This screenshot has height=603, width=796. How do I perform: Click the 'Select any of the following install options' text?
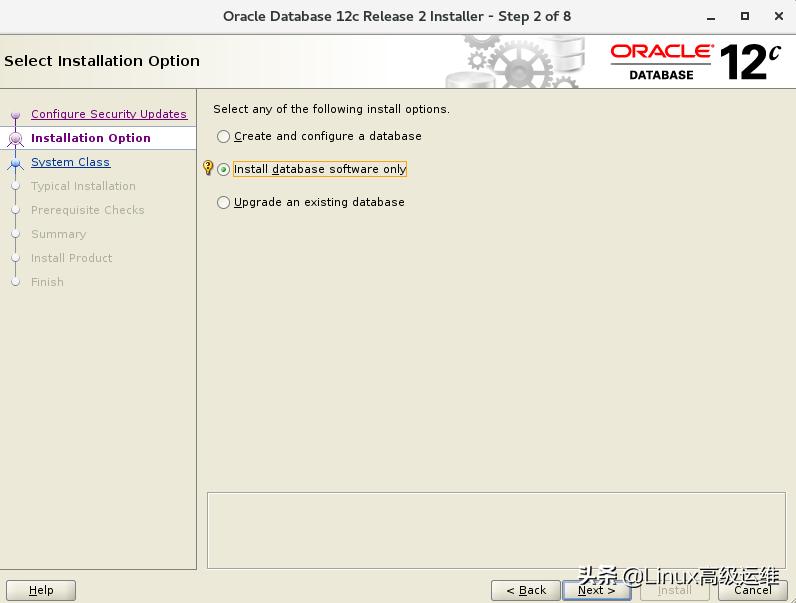[x=331, y=109]
